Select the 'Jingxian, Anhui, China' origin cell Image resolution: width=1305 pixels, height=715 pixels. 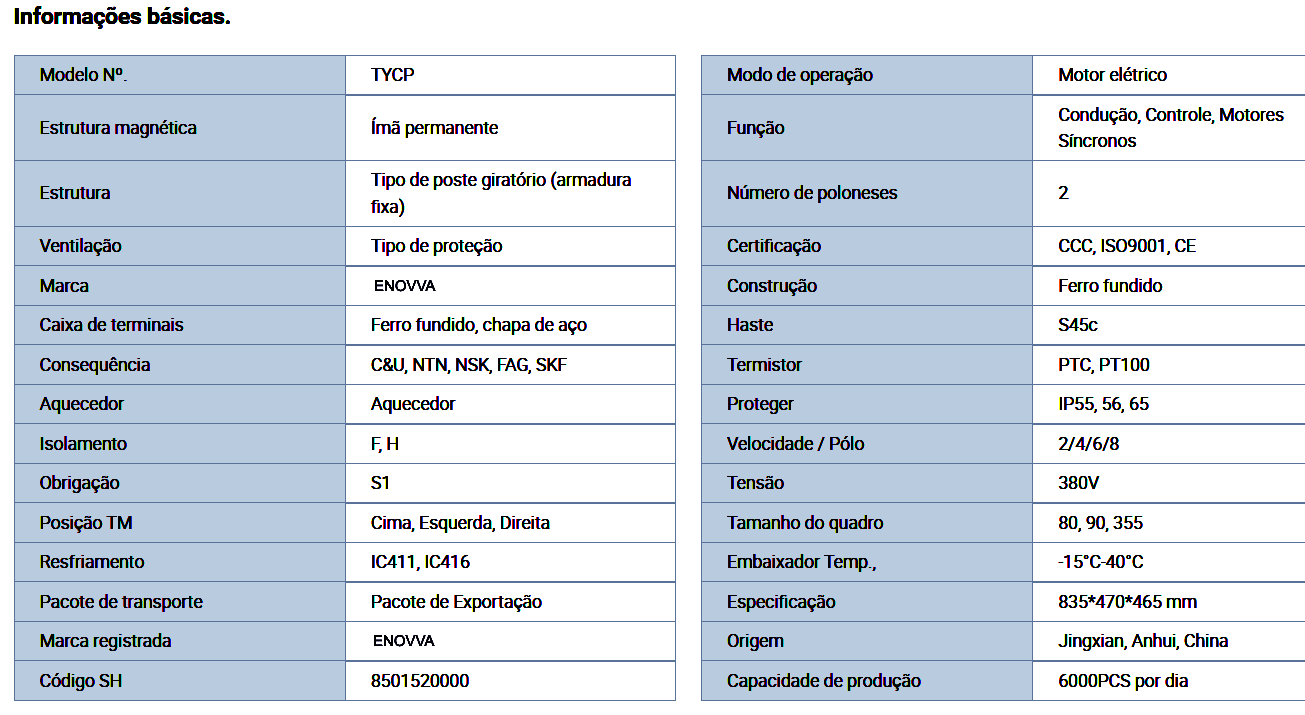[1143, 641]
